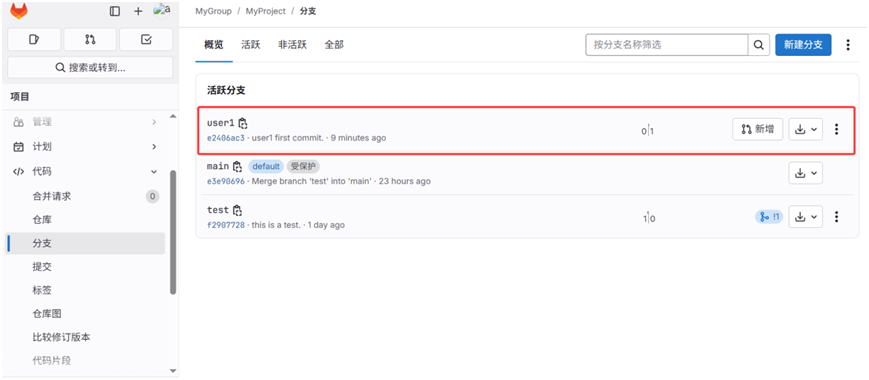The height and width of the screenshot is (380, 869).
Task: Click the search magnifier button beside the branch filter
Action: pos(759,45)
